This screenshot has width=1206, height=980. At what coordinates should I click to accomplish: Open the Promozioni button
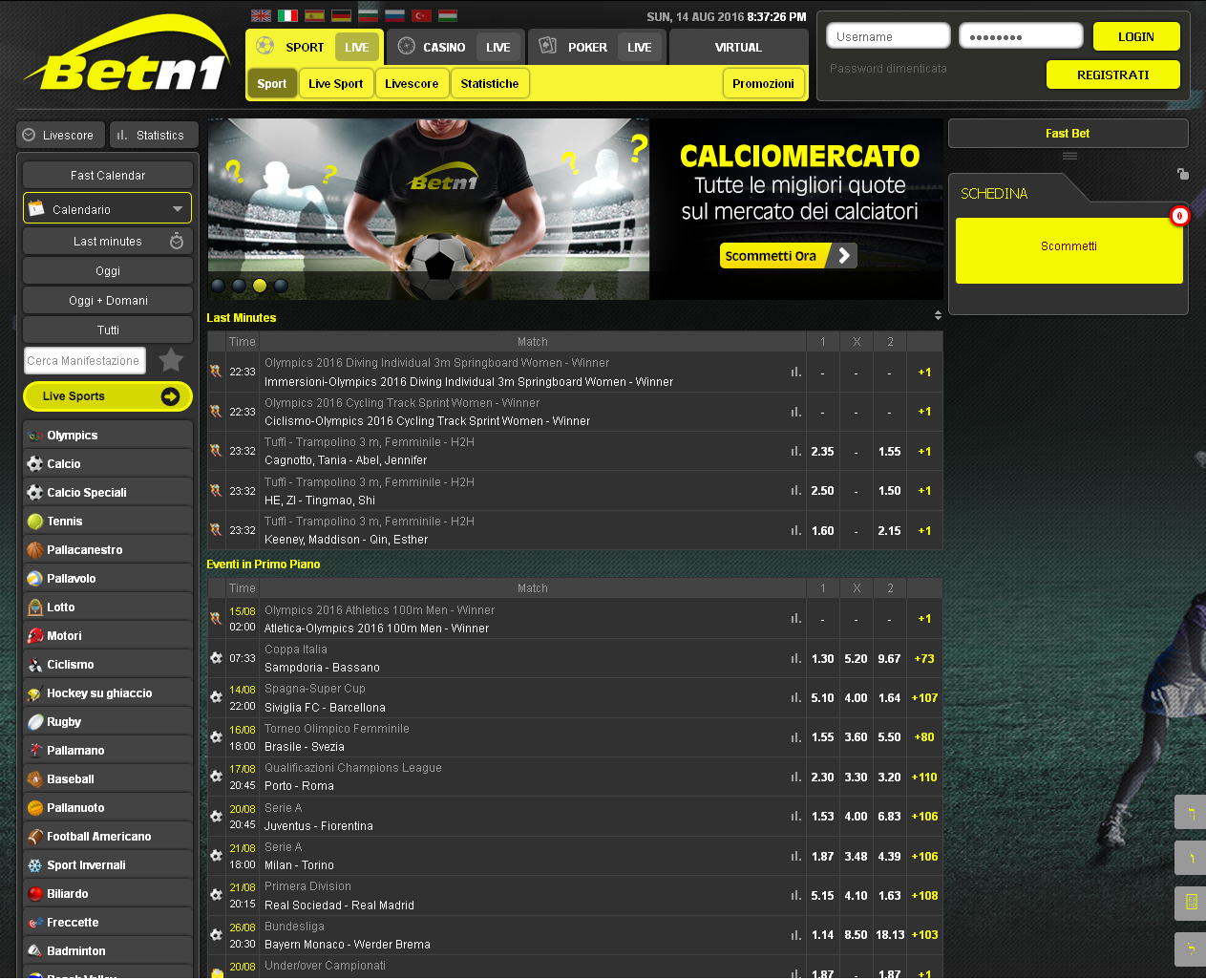coord(763,83)
